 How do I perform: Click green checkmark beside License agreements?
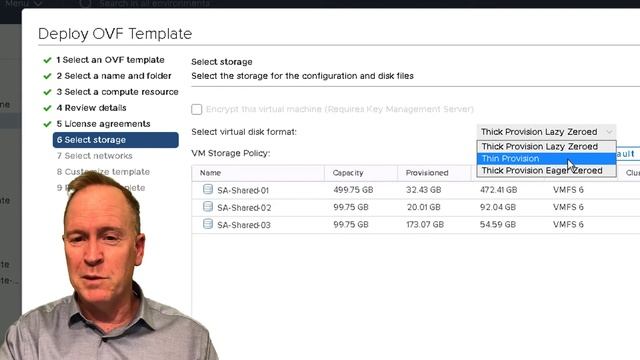click(47, 124)
